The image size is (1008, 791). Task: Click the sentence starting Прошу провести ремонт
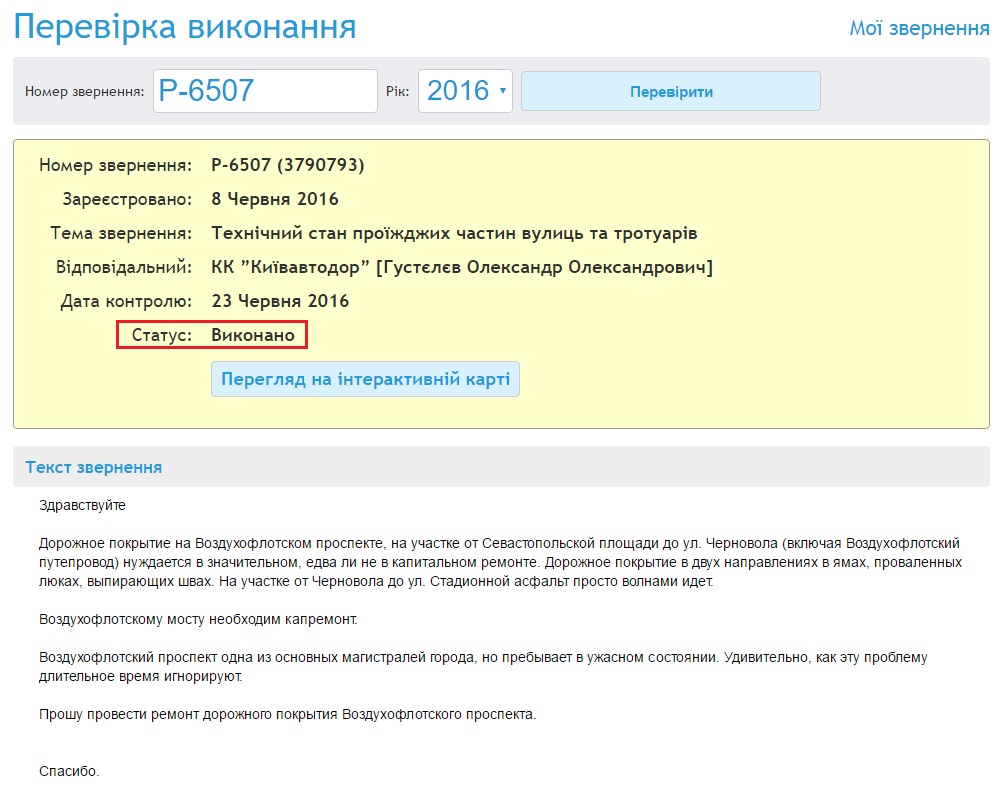pos(287,714)
